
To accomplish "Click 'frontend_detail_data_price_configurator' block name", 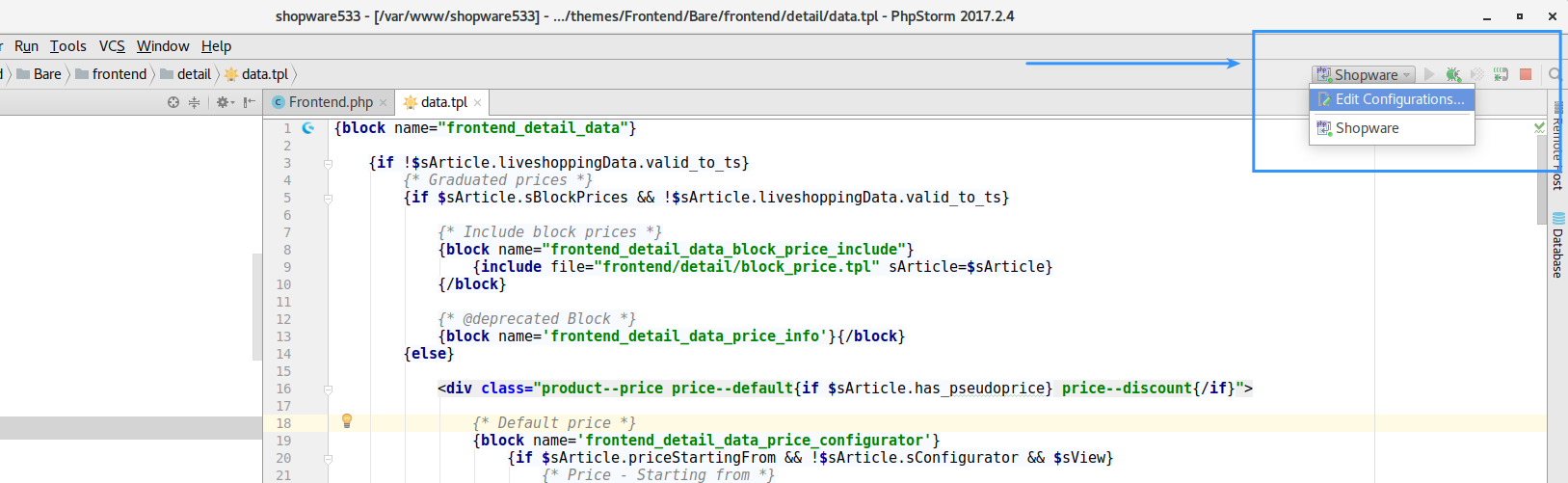I will click(x=757, y=441).
